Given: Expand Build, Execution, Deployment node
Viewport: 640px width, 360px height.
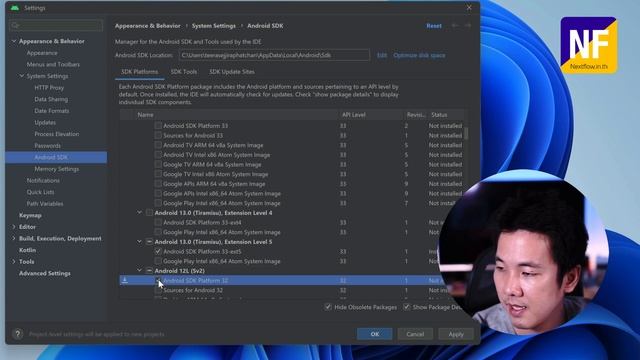Looking at the screenshot, I should point(14,238).
